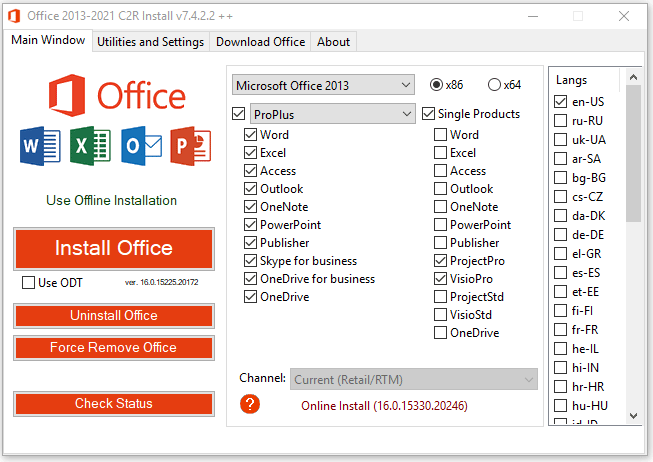
Task: Click the PowerPoint icon in the logo
Action: (190, 146)
